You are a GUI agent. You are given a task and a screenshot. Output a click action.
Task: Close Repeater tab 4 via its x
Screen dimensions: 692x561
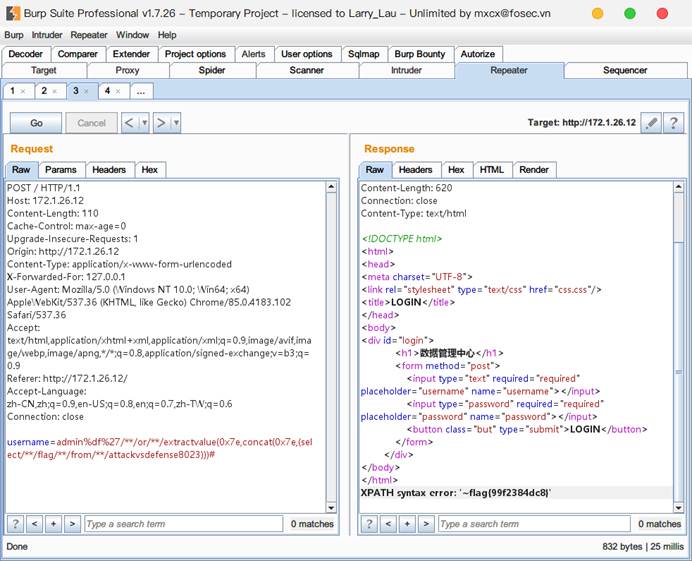(x=118, y=91)
